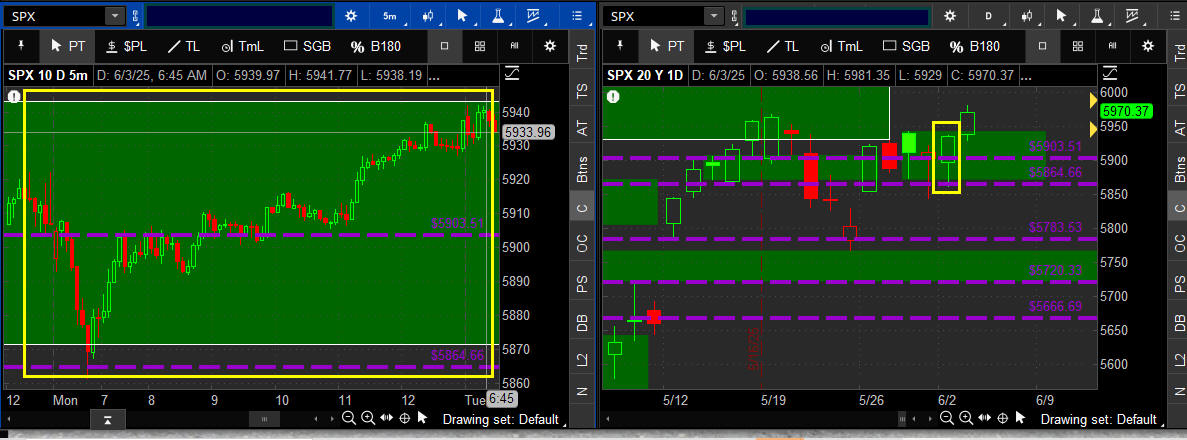Select left chart candlestick style icon

click(428, 15)
